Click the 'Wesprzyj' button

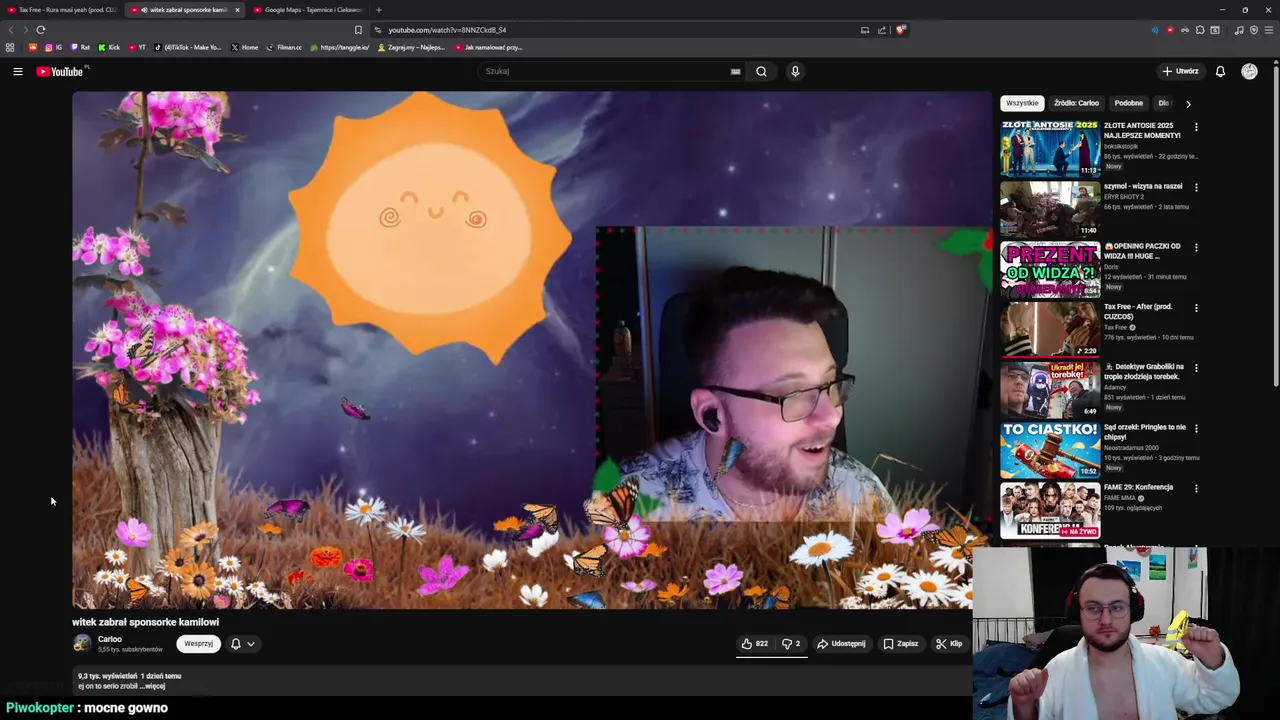point(198,644)
